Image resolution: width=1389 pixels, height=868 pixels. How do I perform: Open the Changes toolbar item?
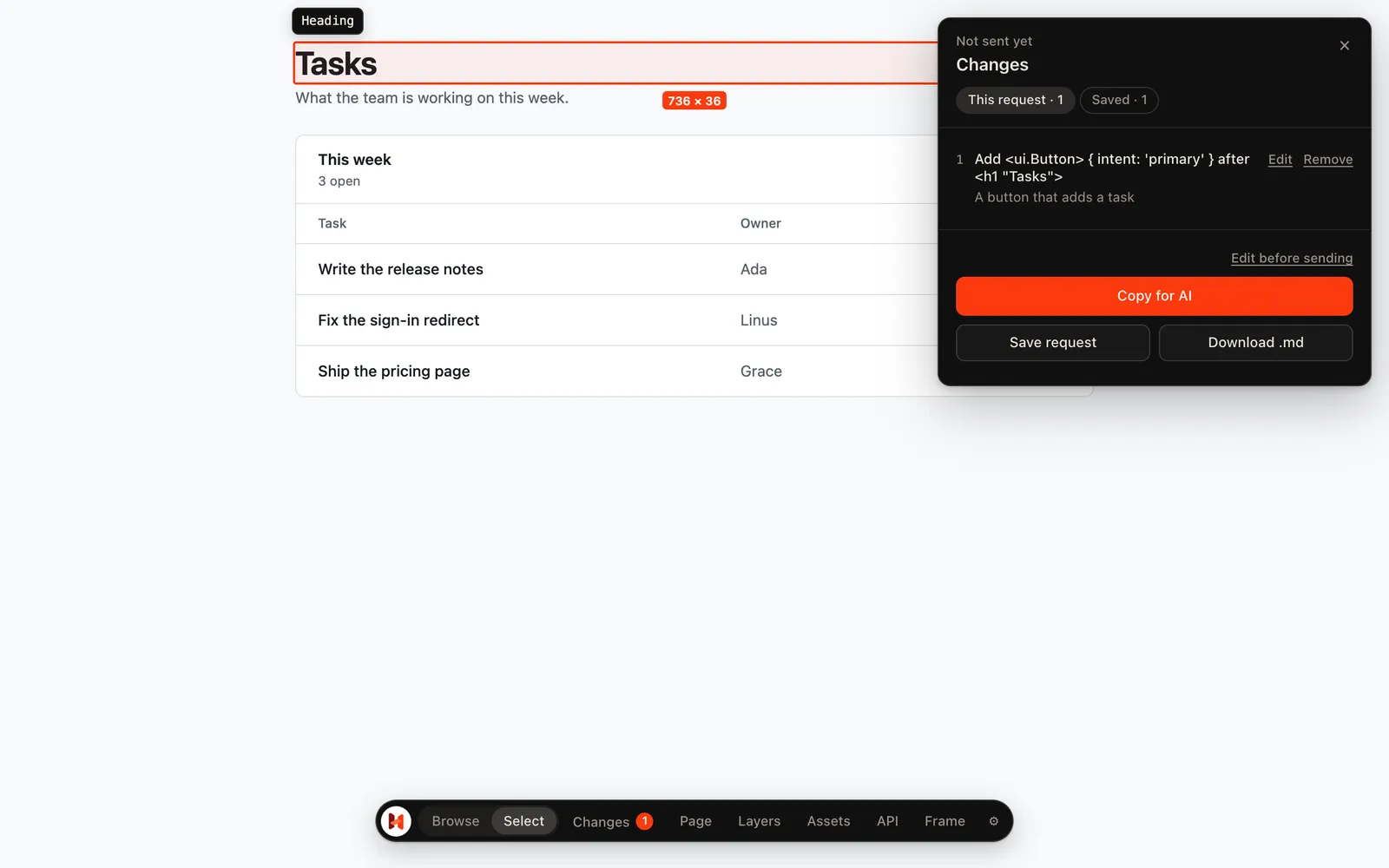pyautogui.click(x=612, y=821)
